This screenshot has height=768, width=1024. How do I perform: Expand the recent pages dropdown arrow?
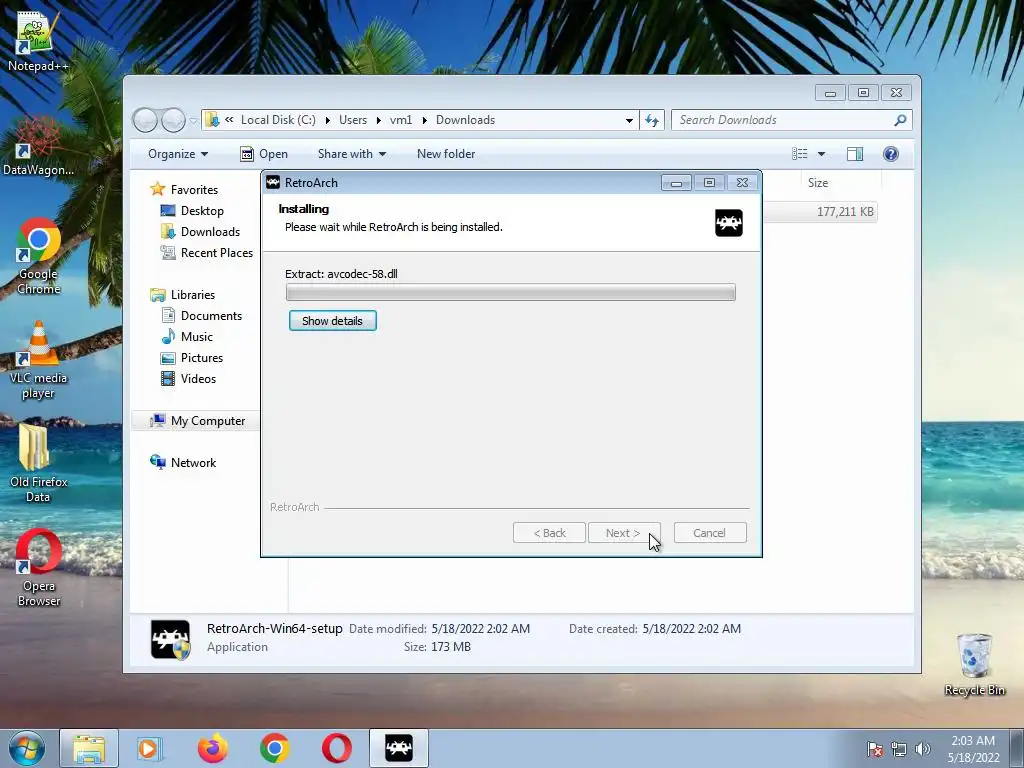pos(193,120)
